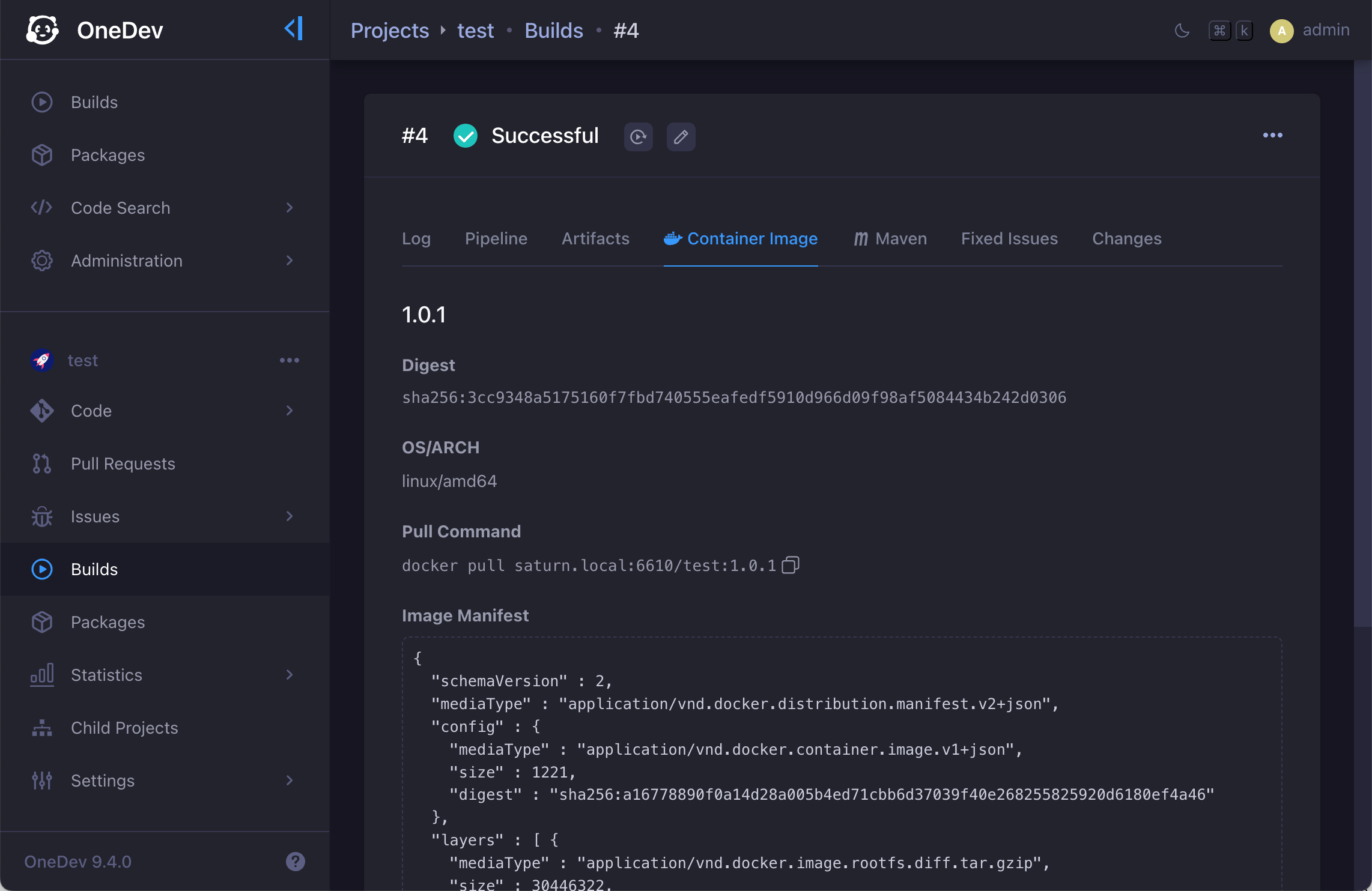Expand the project Issues submenu
The width and height of the screenshot is (1372, 891).
[290, 516]
